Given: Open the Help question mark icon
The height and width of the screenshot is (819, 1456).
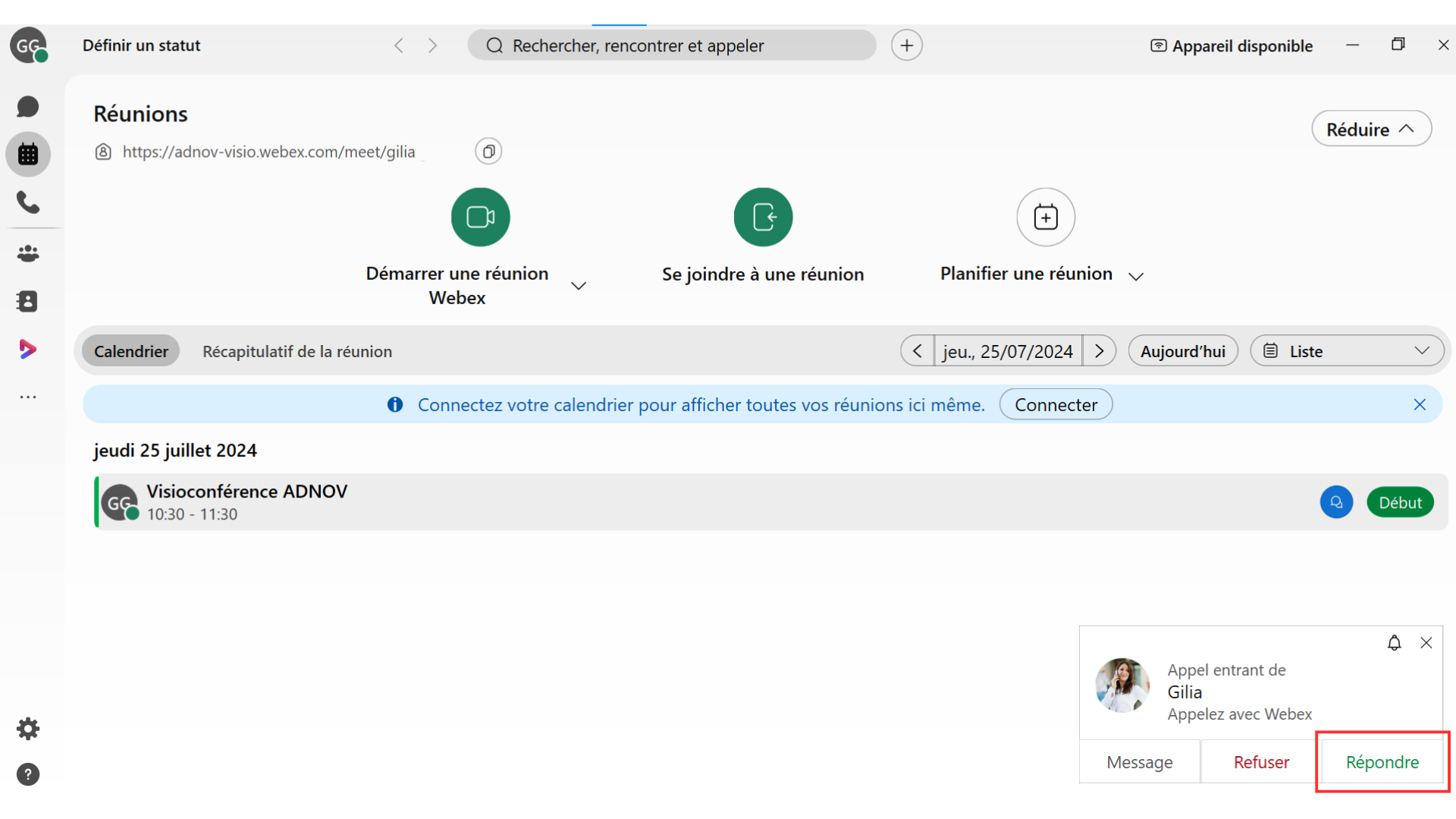Looking at the screenshot, I should 28,774.
